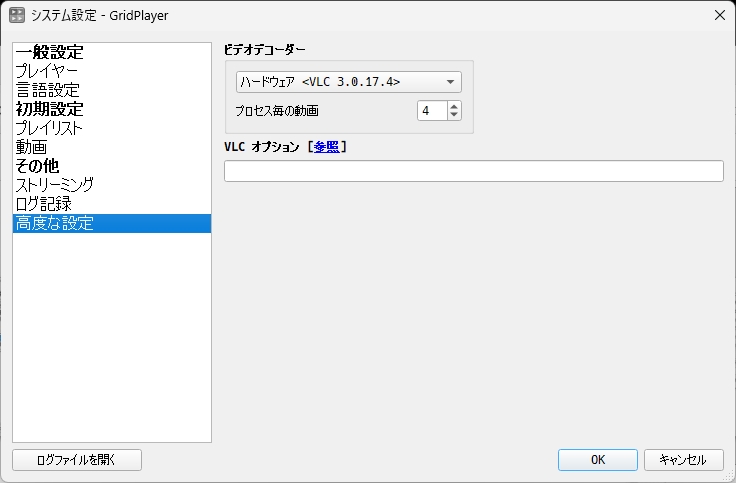Select プレイリスト in the sidebar
The image size is (736, 483).
(x=49, y=128)
